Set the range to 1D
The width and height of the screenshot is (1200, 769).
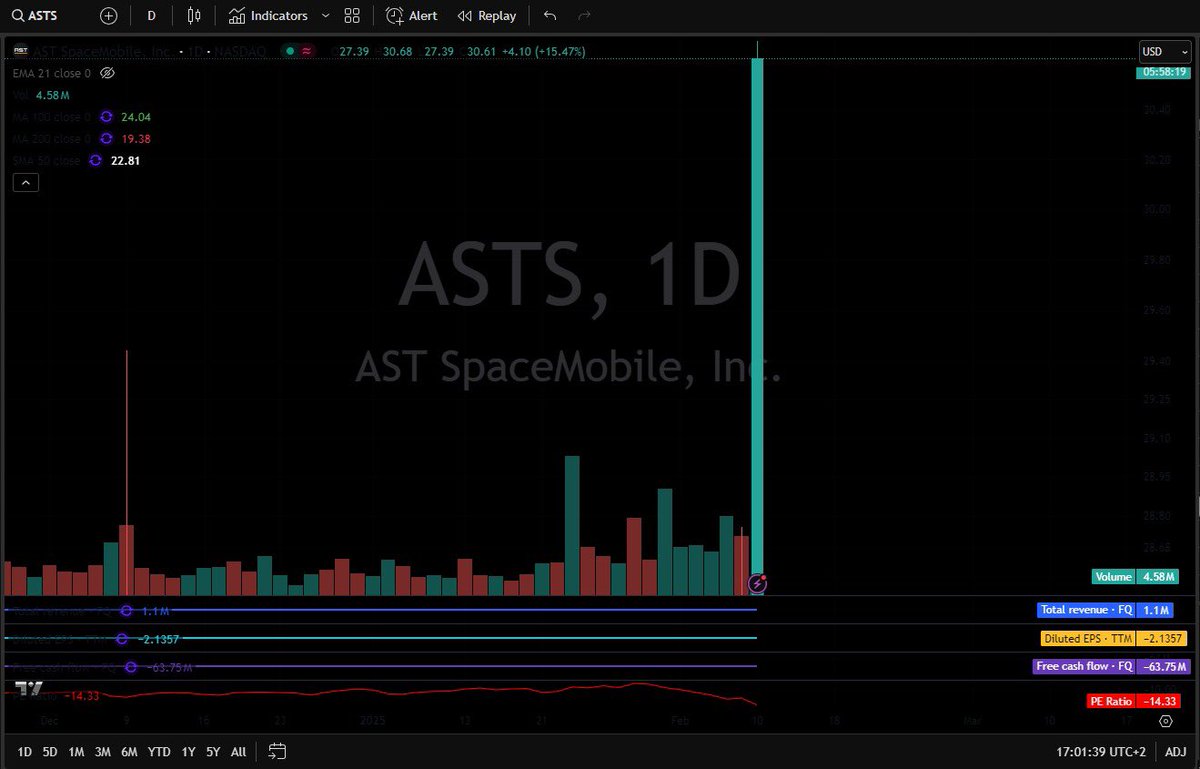click(25, 751)
